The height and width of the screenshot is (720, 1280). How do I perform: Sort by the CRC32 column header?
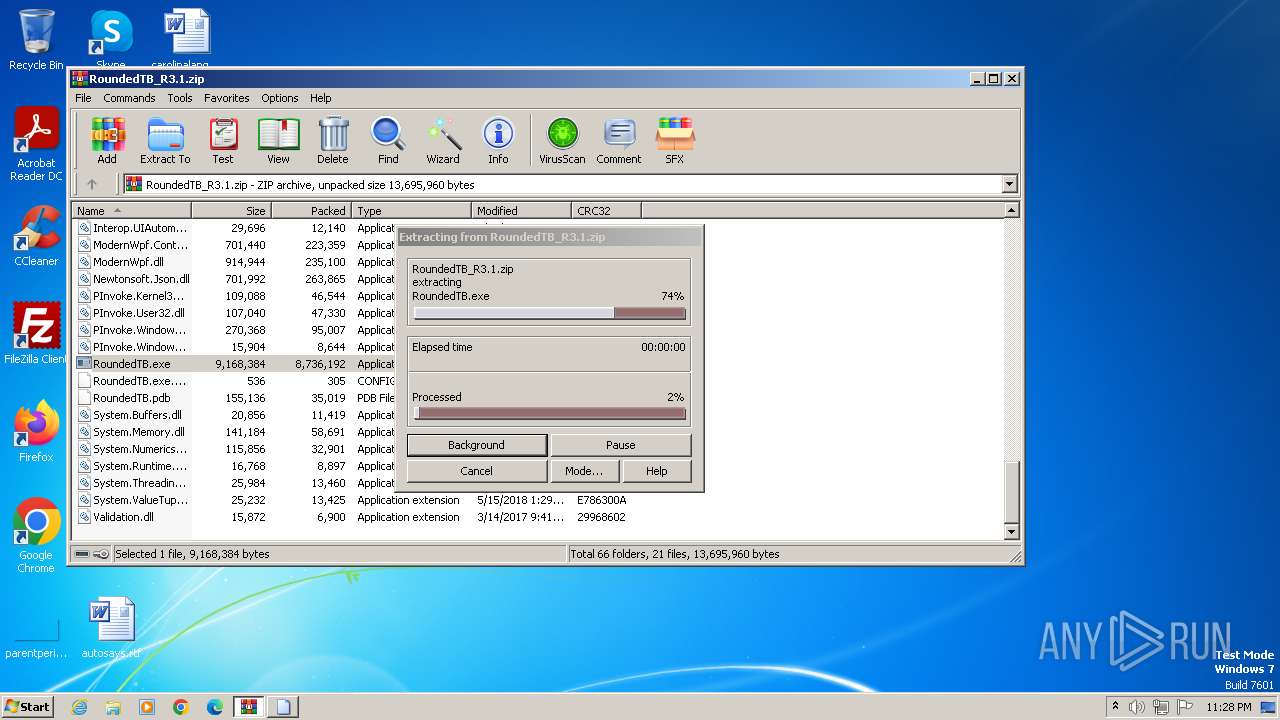(606, 211)
